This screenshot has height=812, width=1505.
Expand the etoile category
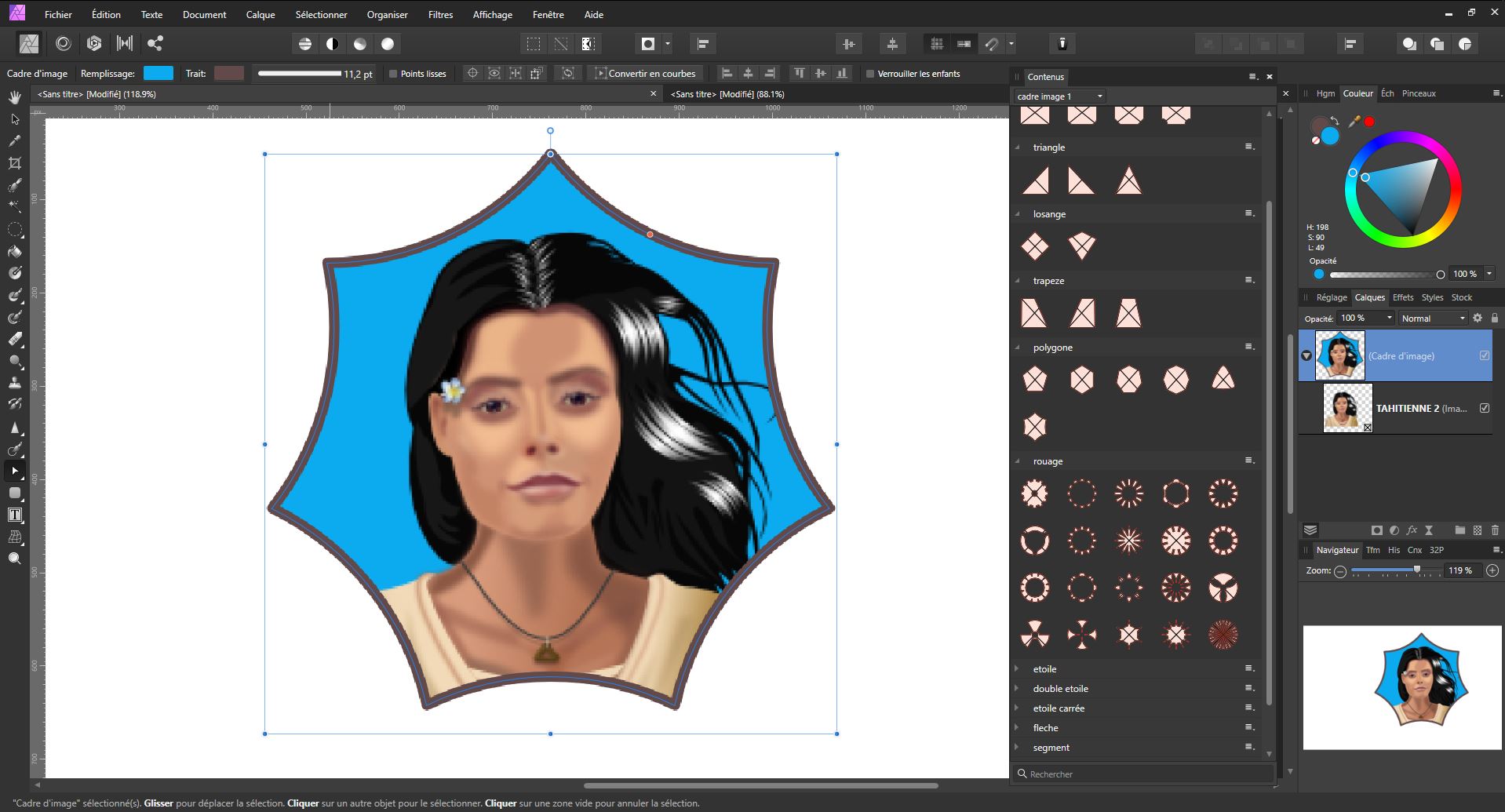coord(1017,669)
